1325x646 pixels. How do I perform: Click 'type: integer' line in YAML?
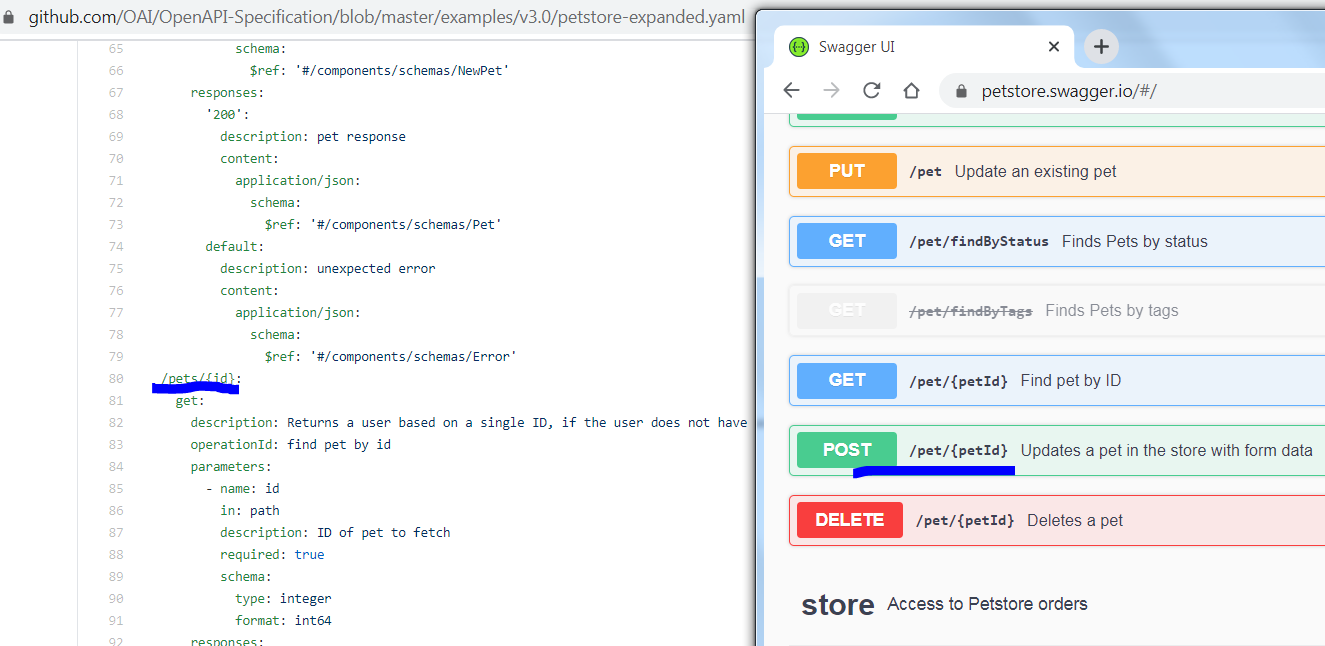(x=283, y=599)
